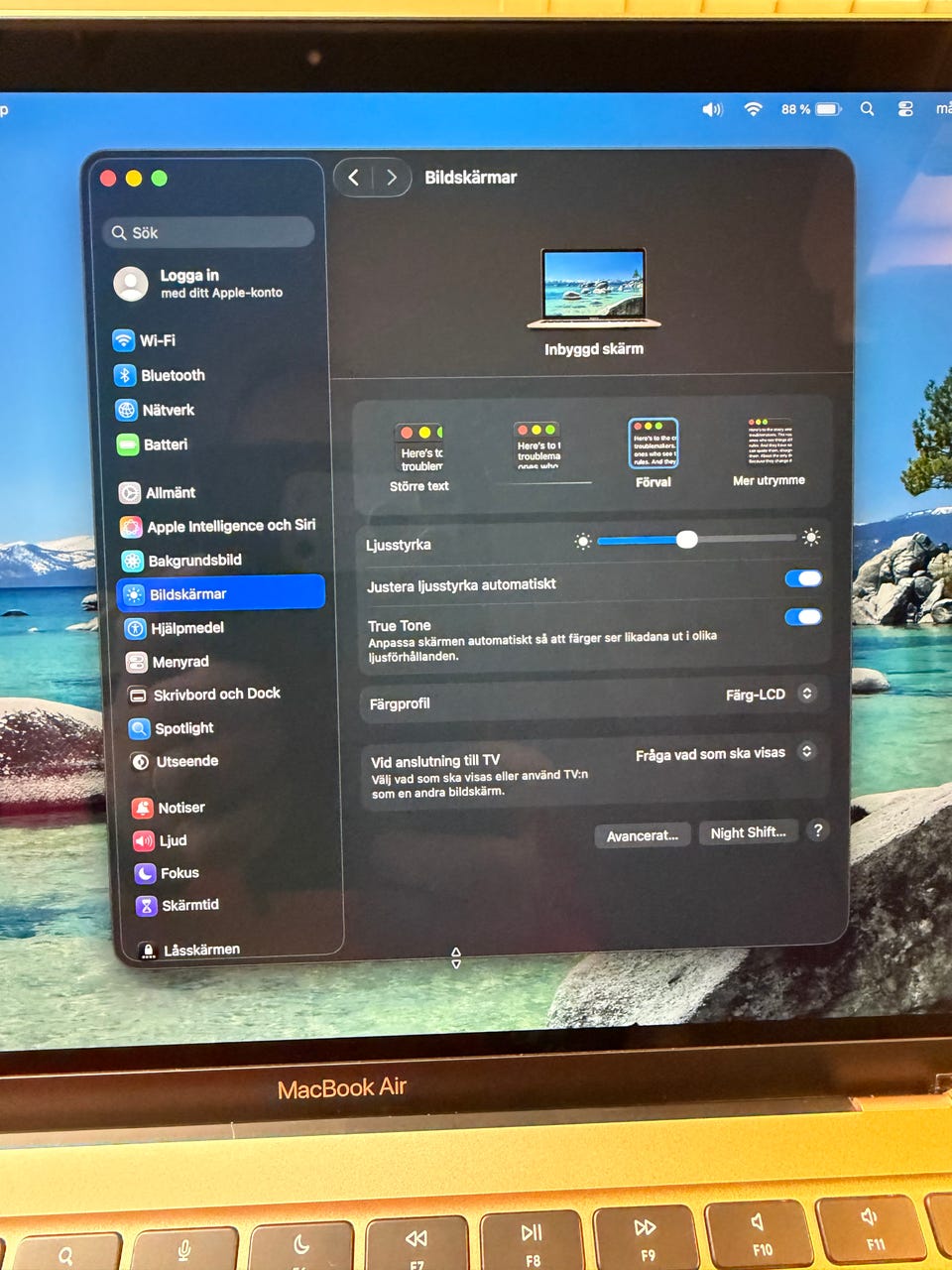Click the Ljusstyrka label
This screenshot has height=1270, width=952.
tap(399, 545)
